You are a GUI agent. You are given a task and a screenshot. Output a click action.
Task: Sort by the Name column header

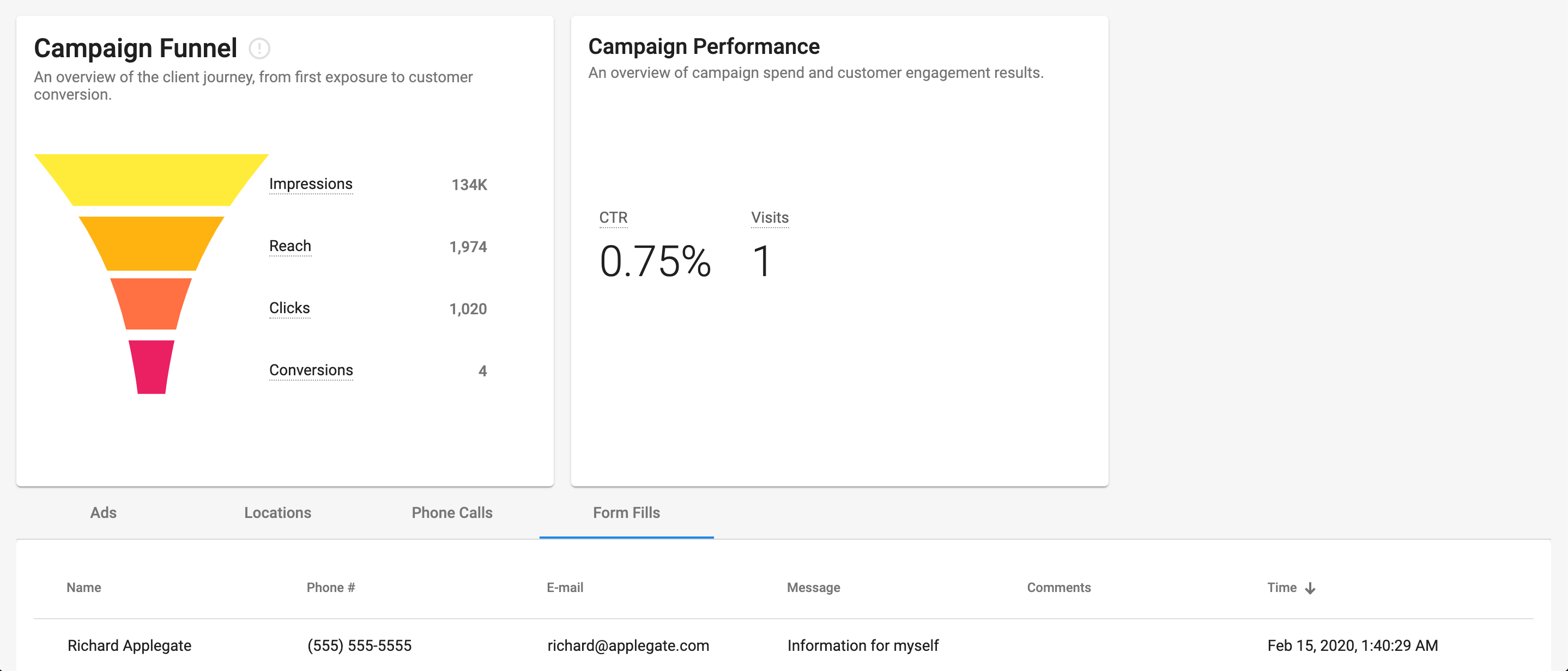(x=83, y=588)
